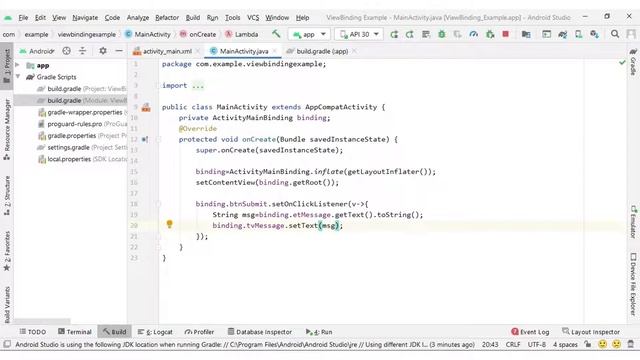Viewport: 640px width, 360px height.
Task: Click the class gutter icon beside MainActivity
Action: (146, 107)
